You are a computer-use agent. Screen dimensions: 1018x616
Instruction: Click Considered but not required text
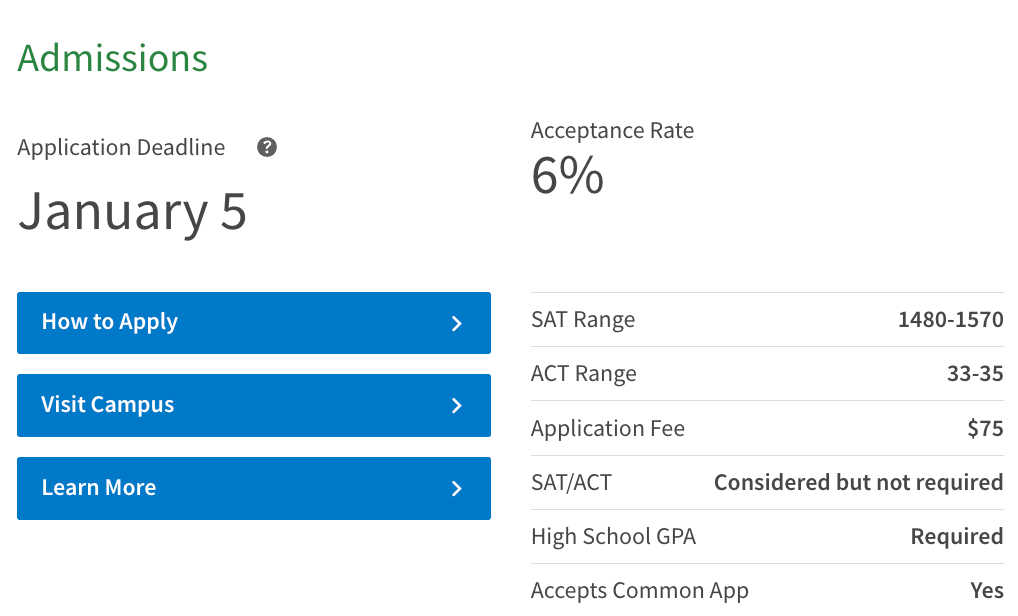859,482
